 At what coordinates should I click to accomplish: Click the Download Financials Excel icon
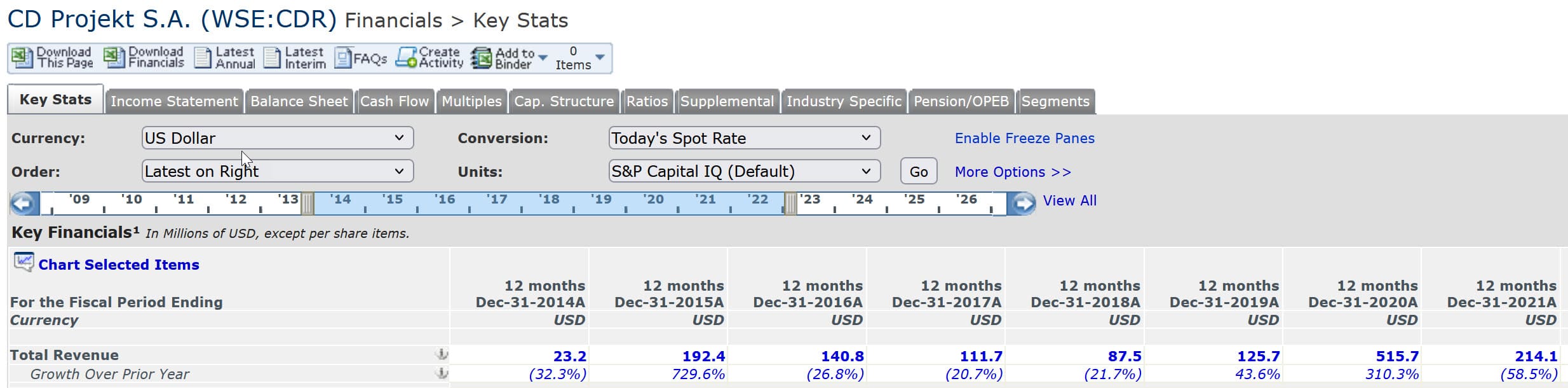[114, 58]
